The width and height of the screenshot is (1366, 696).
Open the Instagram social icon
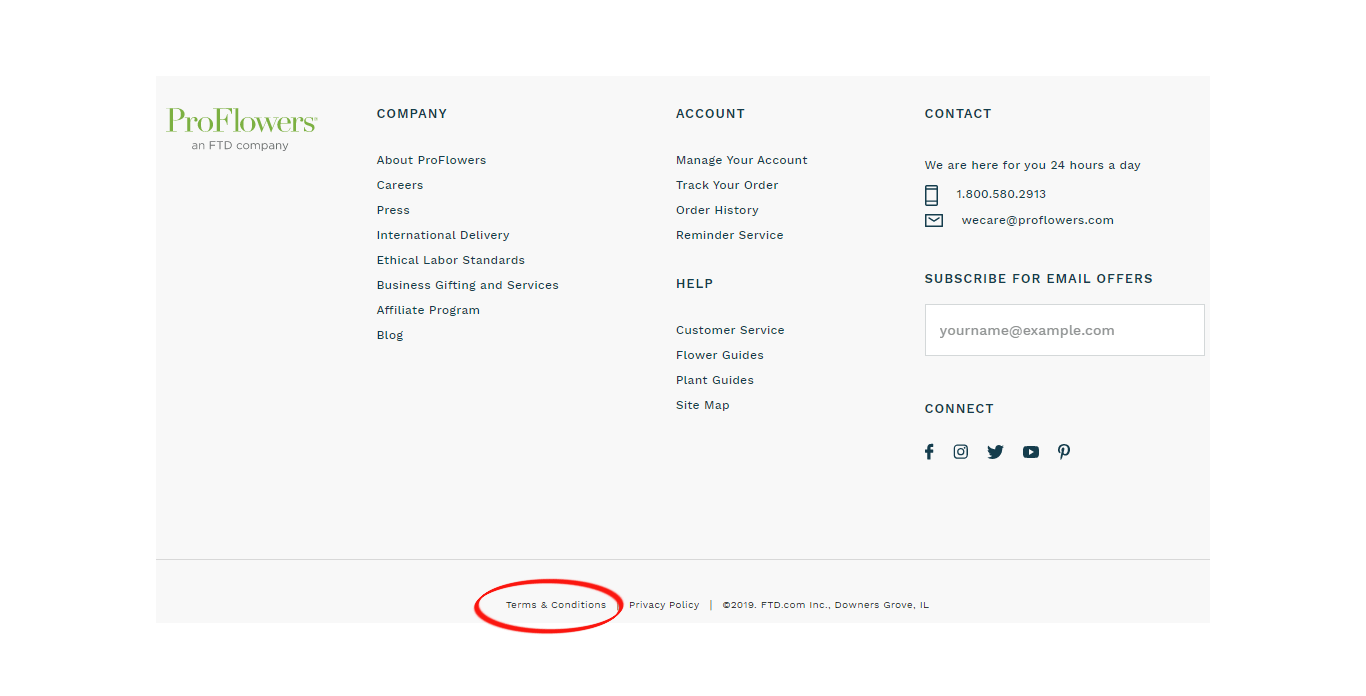pyautogui.click(x=961, y=452)
